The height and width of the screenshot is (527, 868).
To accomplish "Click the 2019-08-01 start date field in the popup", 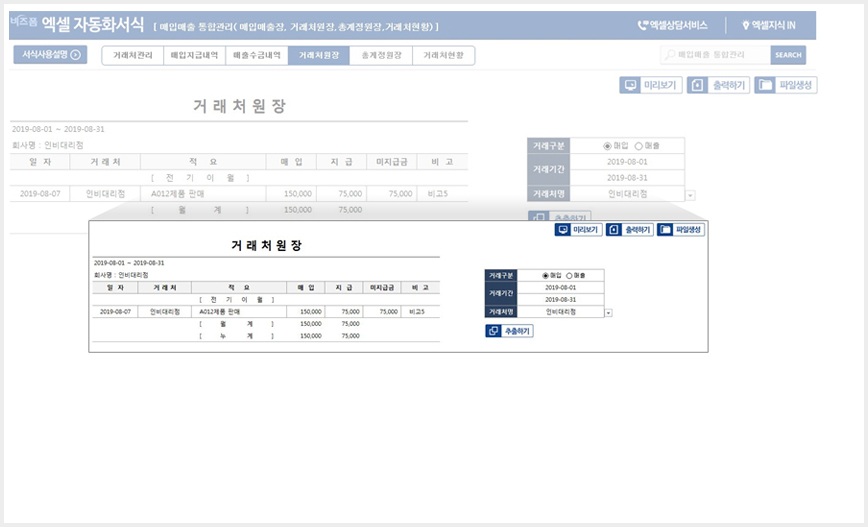I will 560,288.
